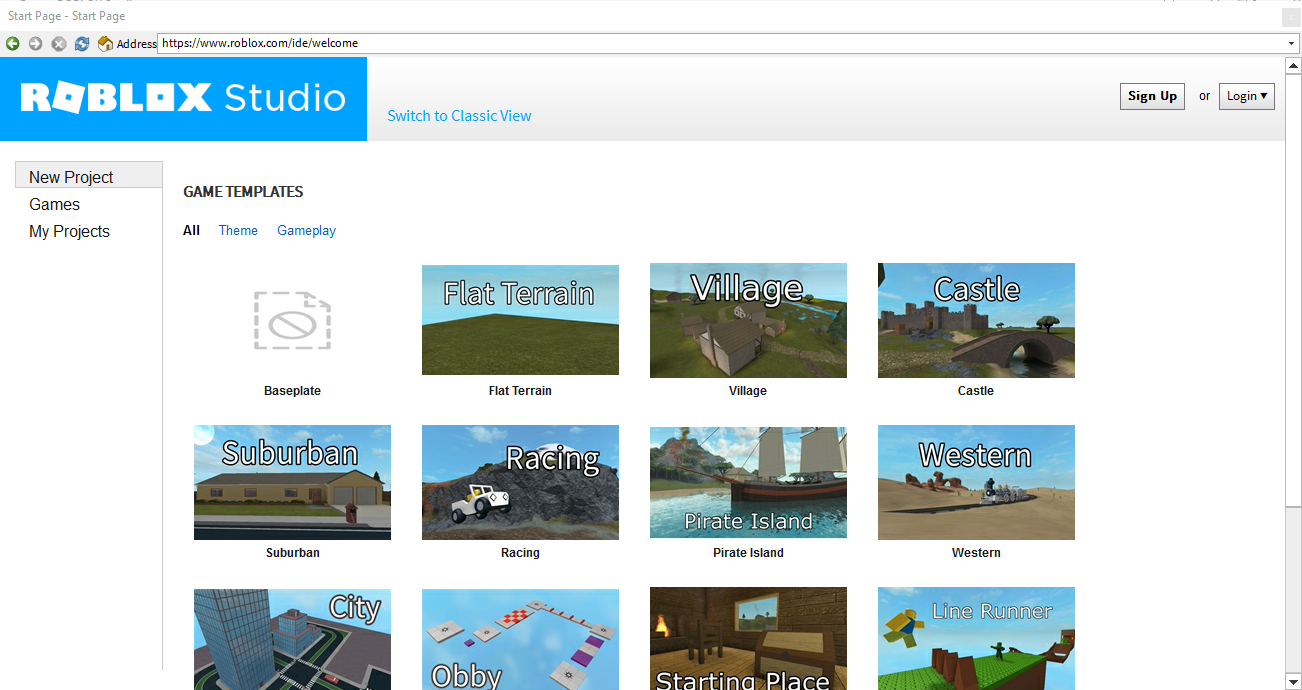Click the GAME TEMPLATES heading
Image resolution: width=1302 pixels, height=690 pixels.
243,192
